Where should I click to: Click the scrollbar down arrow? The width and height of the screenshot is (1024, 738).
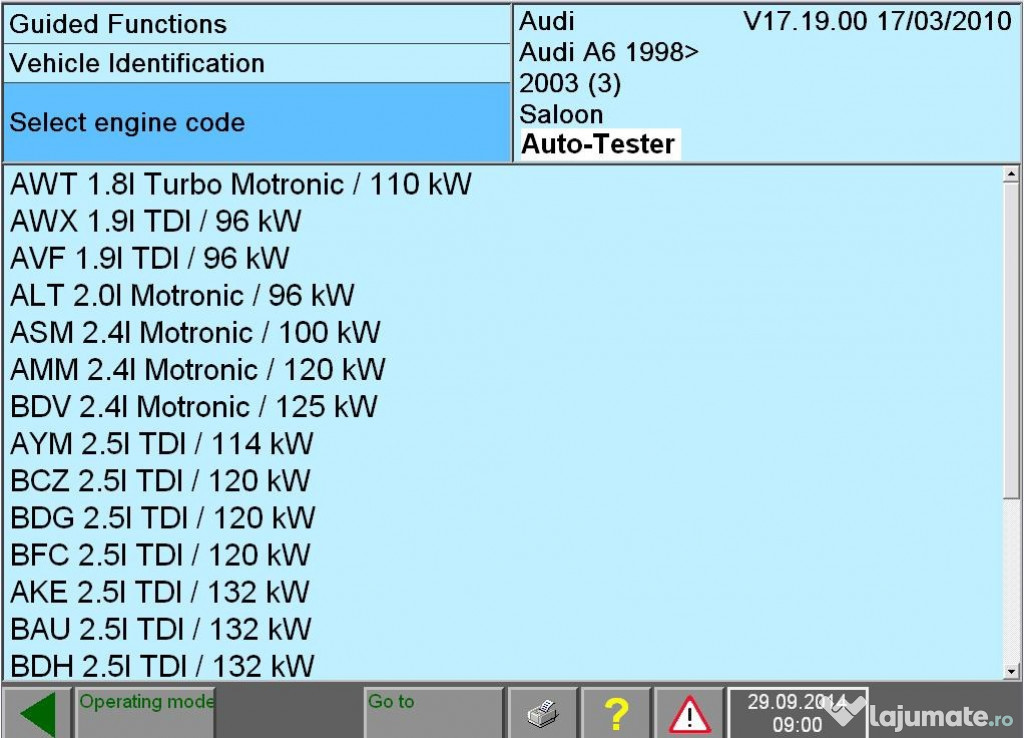point(1011,671)
